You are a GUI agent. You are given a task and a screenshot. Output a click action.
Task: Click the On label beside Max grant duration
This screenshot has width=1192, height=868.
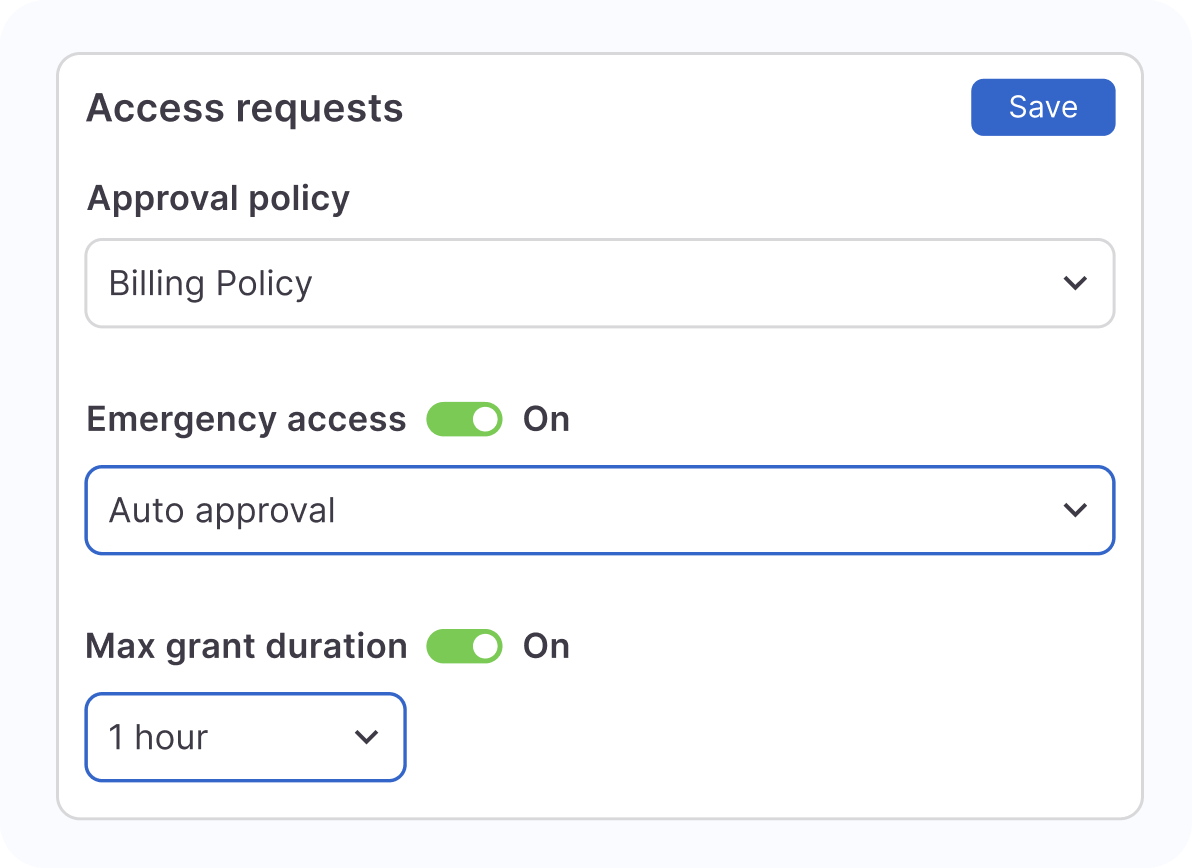[546, 646]
